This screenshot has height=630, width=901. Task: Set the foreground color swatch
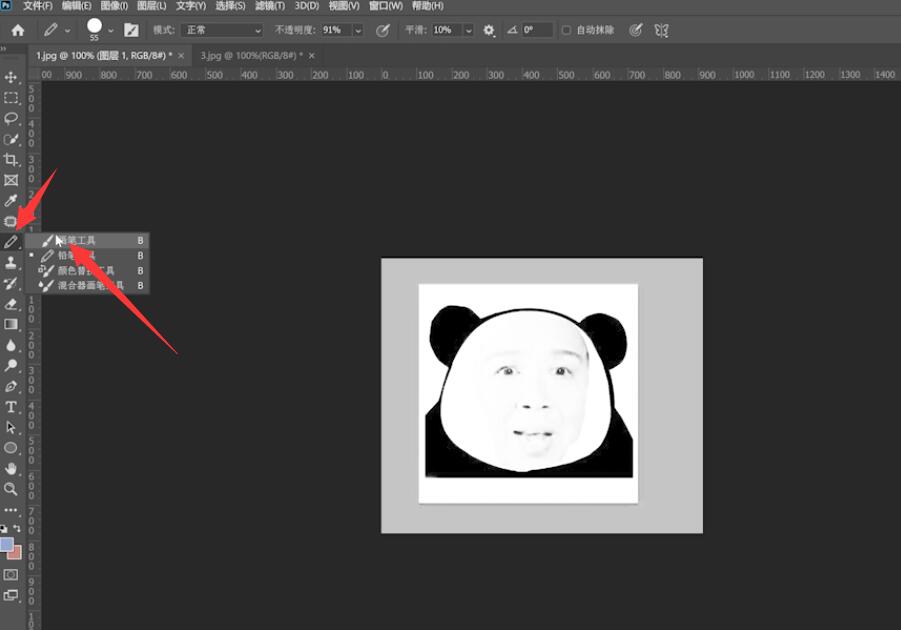point(6,544)
